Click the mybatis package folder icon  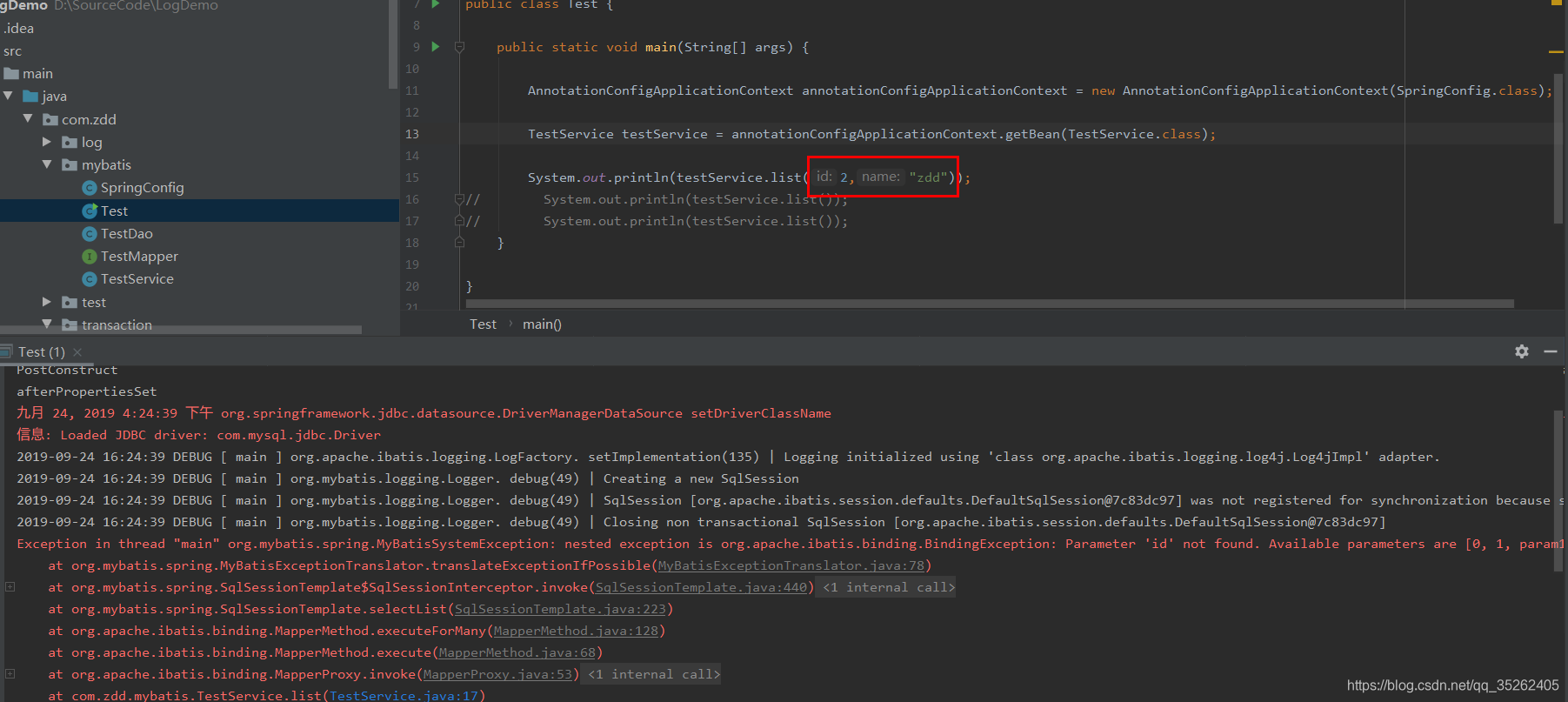pyautogui.click(x=70, y=164)
